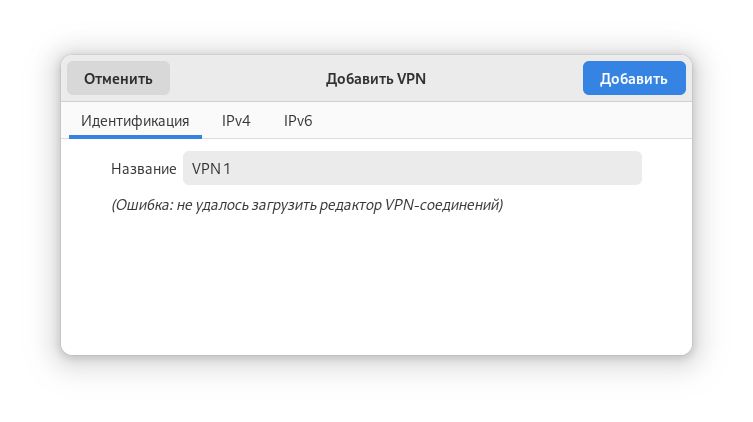Click header bar between Отменить and title
This screenshot has height=422, width=753.
[x=245, y=79]
